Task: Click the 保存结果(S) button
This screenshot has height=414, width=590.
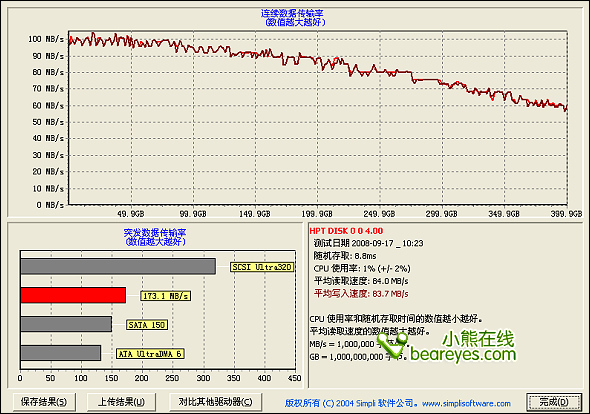Action: [44, 402]
